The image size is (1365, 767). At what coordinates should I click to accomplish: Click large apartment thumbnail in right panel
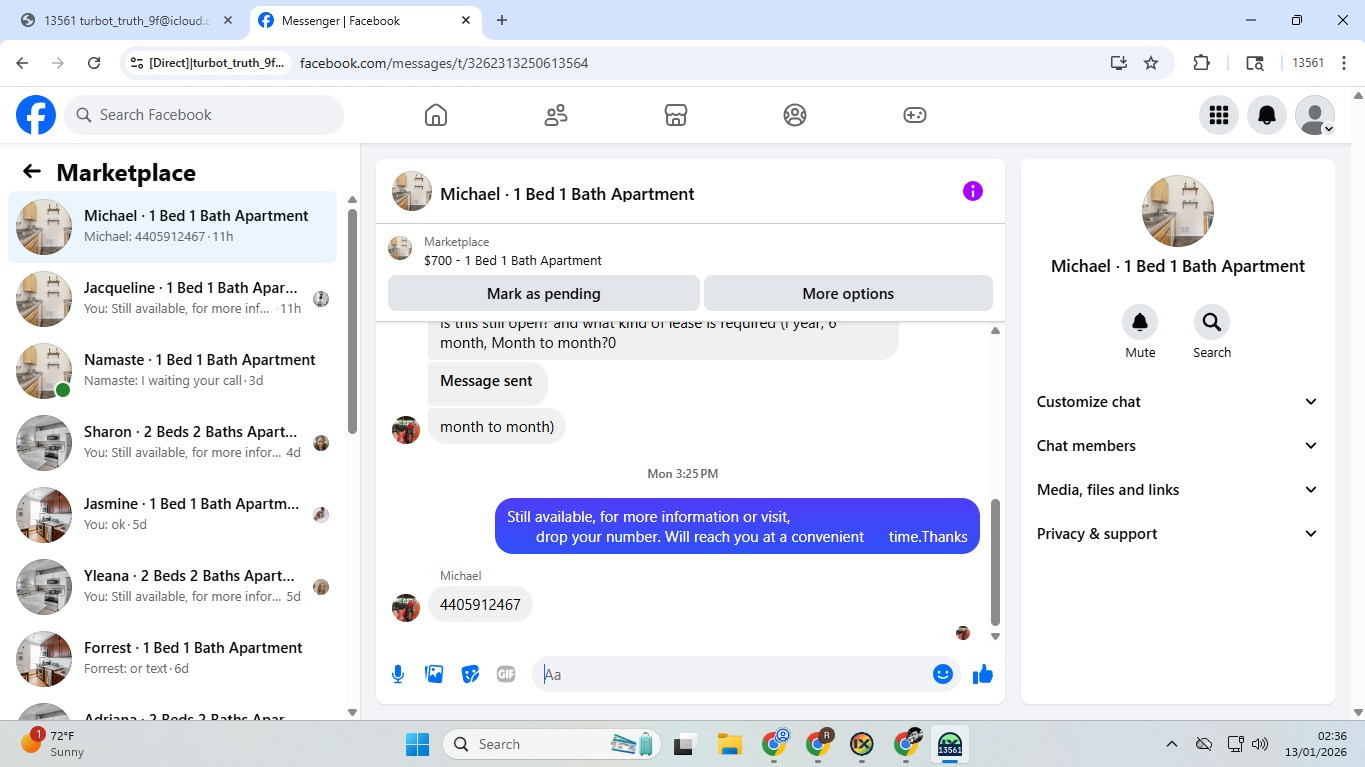(x=1178, y=211)
